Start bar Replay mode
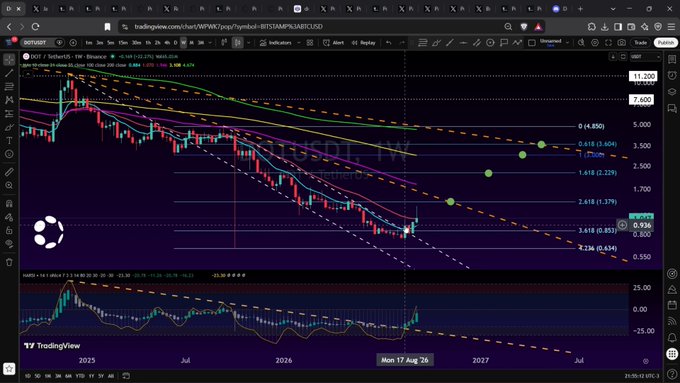The width and height of the screenshot is (680, 383). [363, 43]
